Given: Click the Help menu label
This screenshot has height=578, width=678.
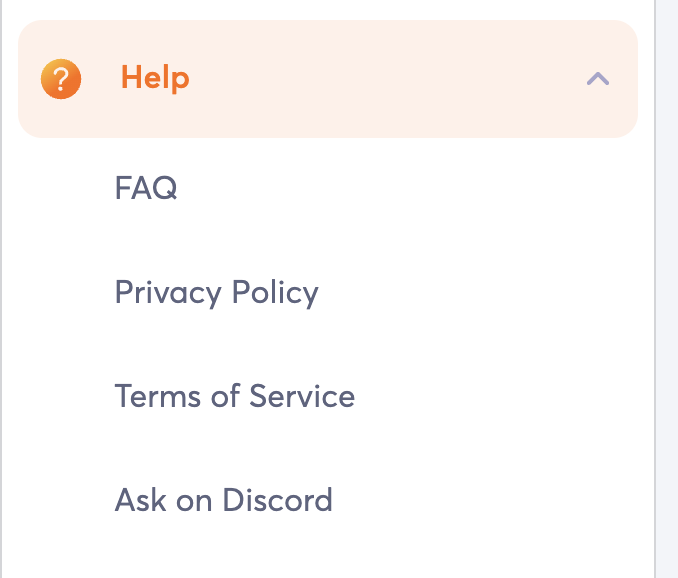Looking at the screenshot, I should pyautogui.click(x=155, y=78).
